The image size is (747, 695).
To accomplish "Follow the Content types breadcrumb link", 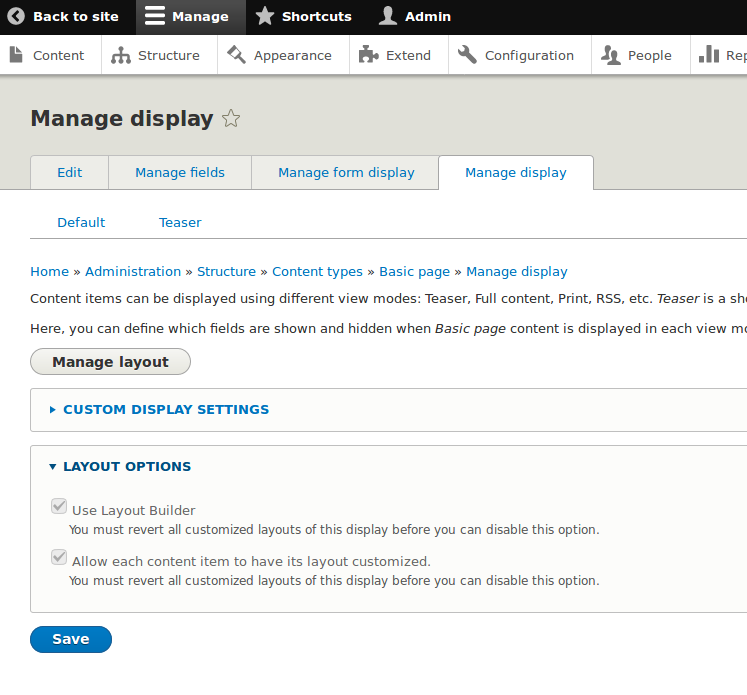I will coord(317,272).
